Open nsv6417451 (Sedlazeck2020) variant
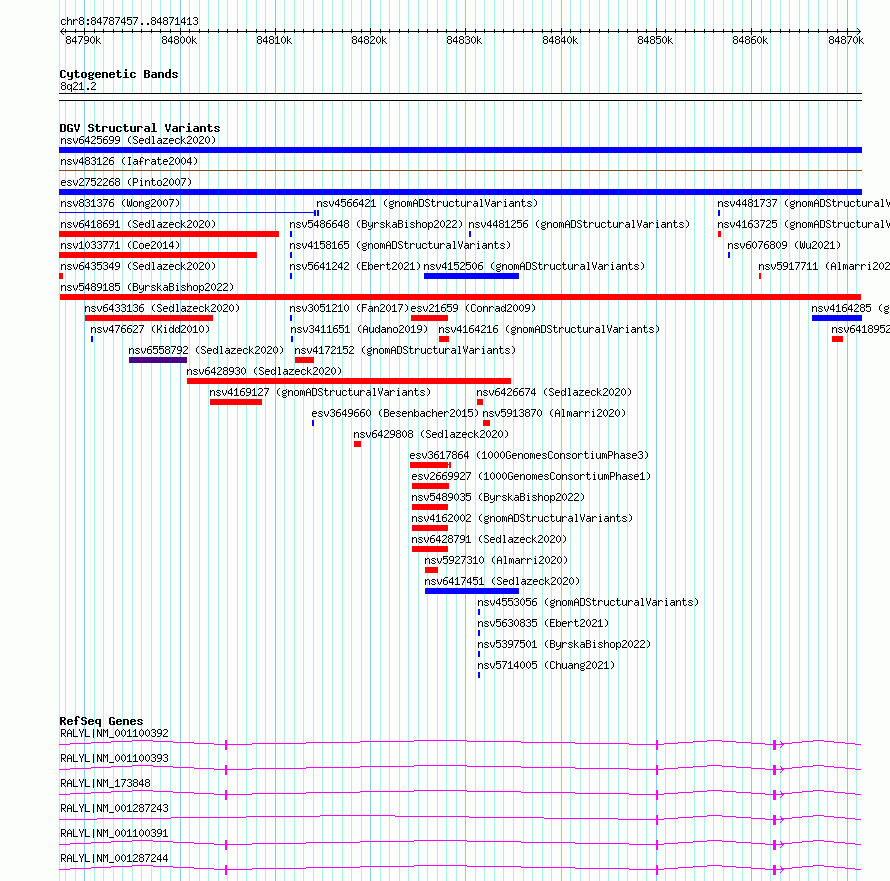 click(x=502, y=581)
